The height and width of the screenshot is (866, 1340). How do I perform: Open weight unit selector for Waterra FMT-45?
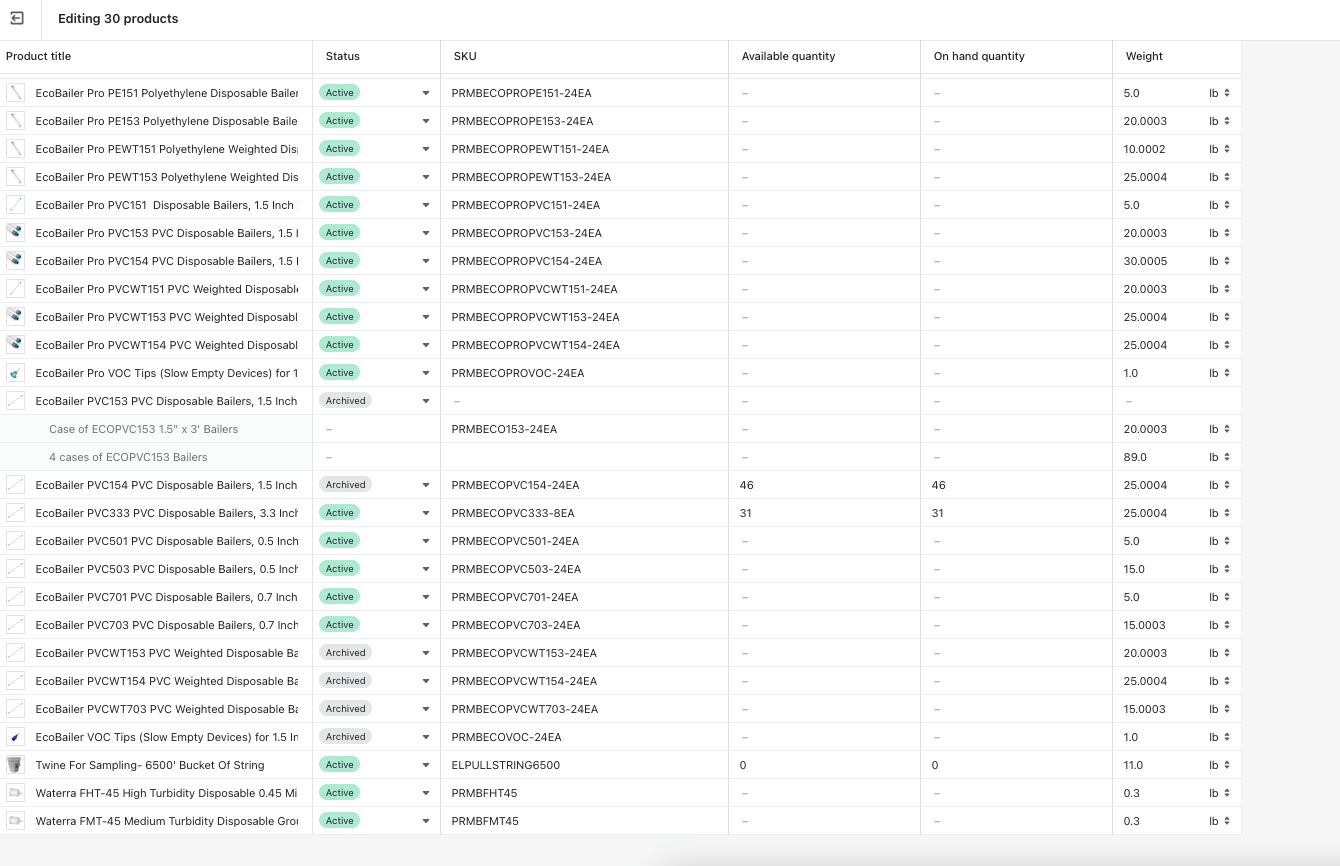click(1219, 821)
